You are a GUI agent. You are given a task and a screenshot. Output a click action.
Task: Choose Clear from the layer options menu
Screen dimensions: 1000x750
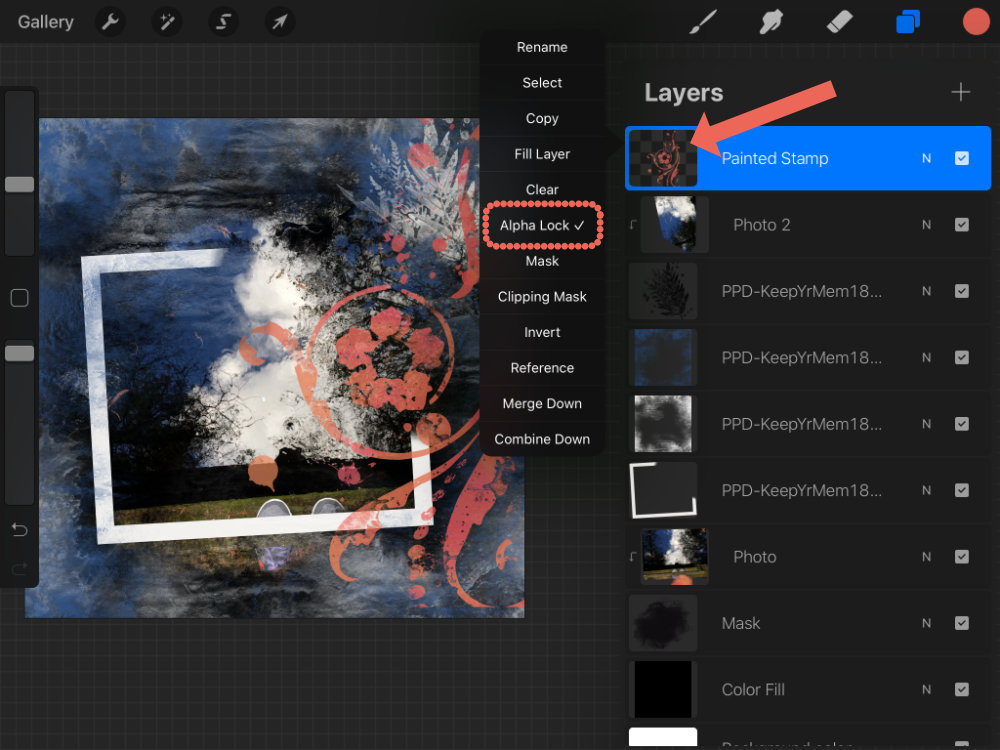(542, 190)
